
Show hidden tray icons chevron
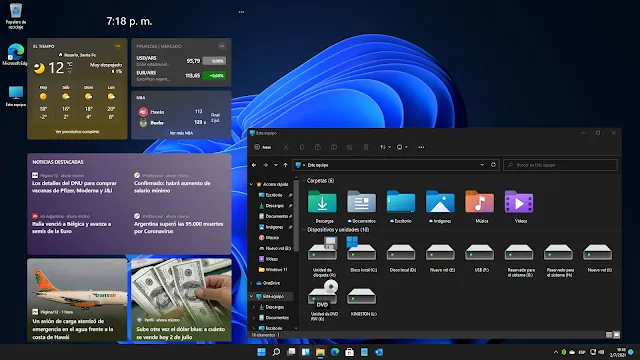point(555,352)
